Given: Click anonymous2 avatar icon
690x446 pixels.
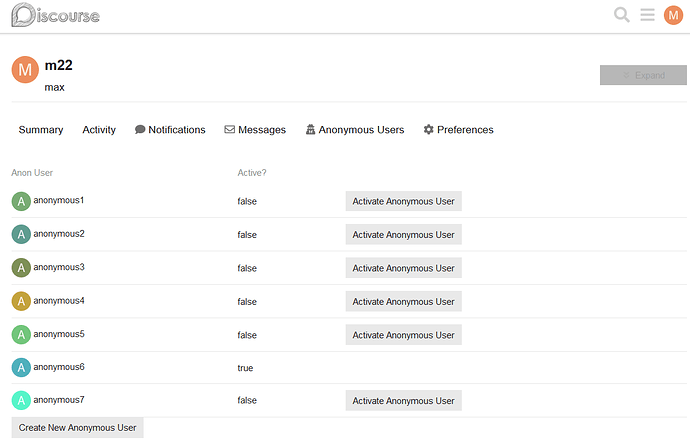Looking at the screenshot, I should [21, 234].
